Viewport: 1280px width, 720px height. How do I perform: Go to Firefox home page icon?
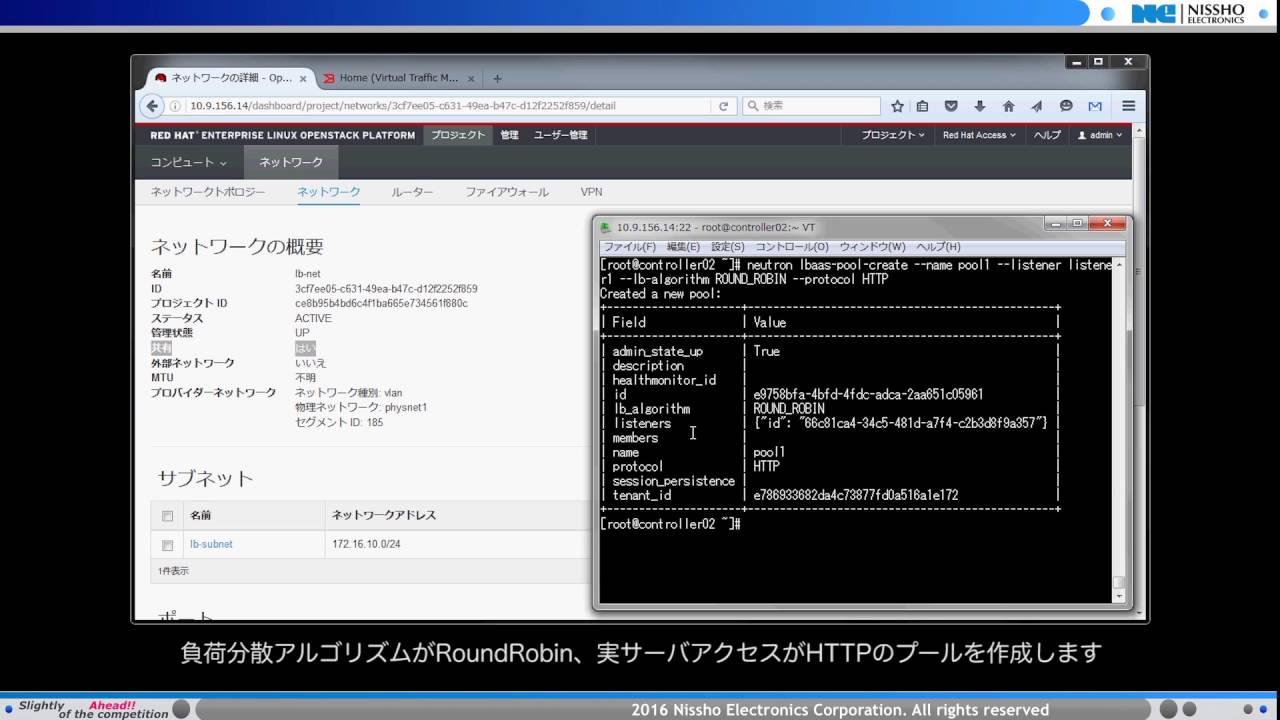click(1008, 106)
